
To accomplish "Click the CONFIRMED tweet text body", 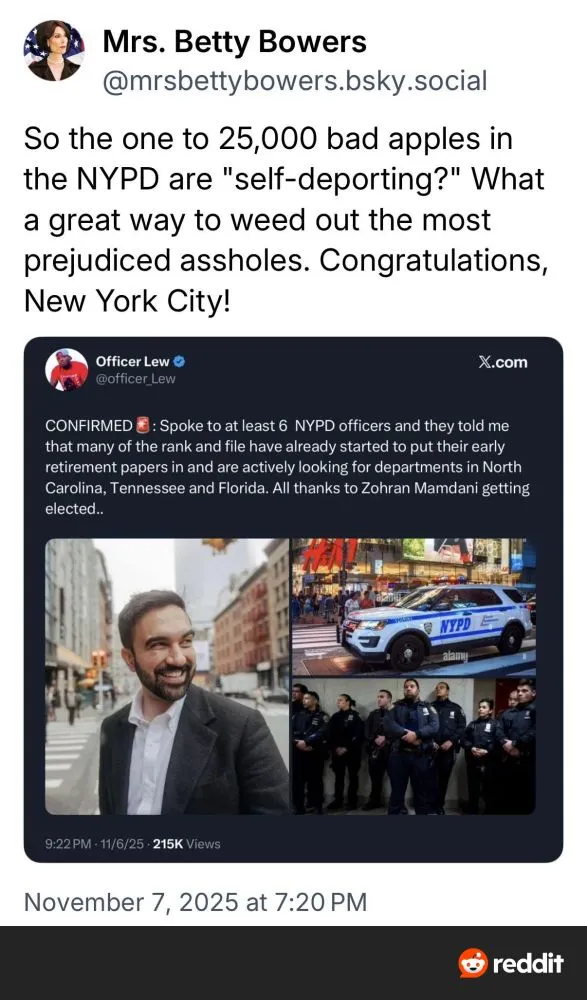I will (287, 467).
